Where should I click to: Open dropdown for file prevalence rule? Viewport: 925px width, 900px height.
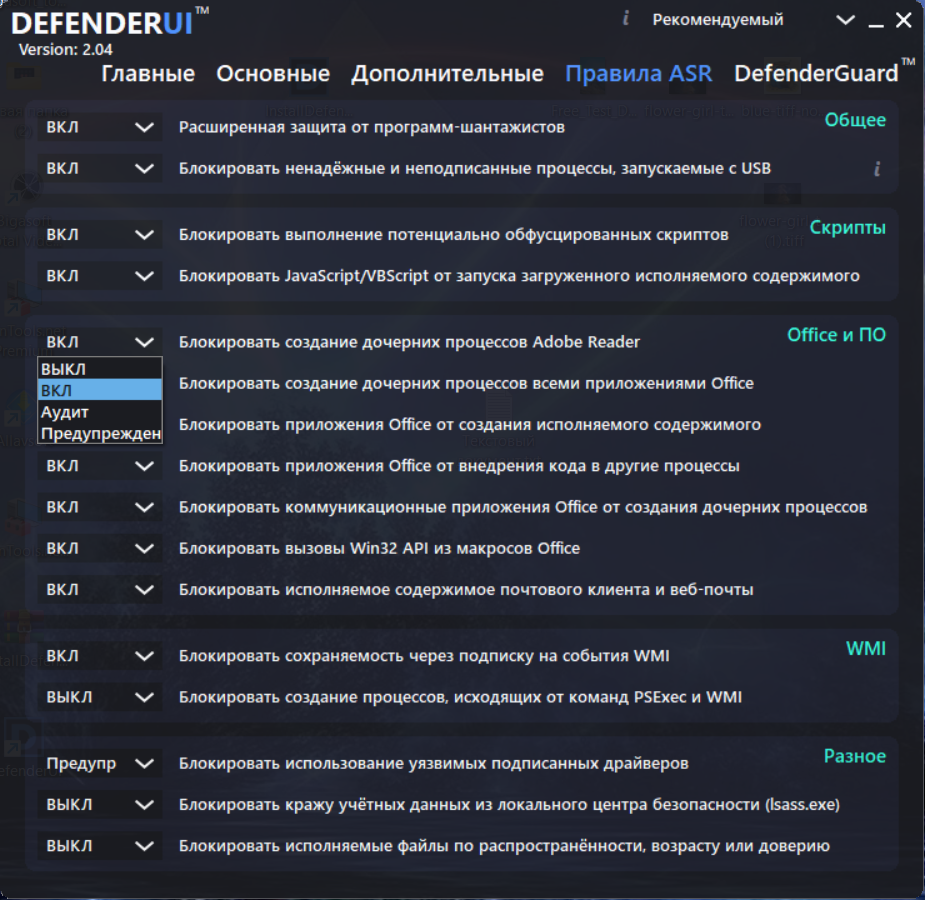[100, 846]
